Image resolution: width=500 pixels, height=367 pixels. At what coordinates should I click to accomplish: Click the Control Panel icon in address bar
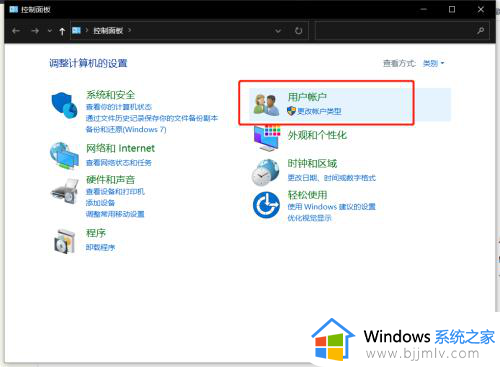pos(76,31)
